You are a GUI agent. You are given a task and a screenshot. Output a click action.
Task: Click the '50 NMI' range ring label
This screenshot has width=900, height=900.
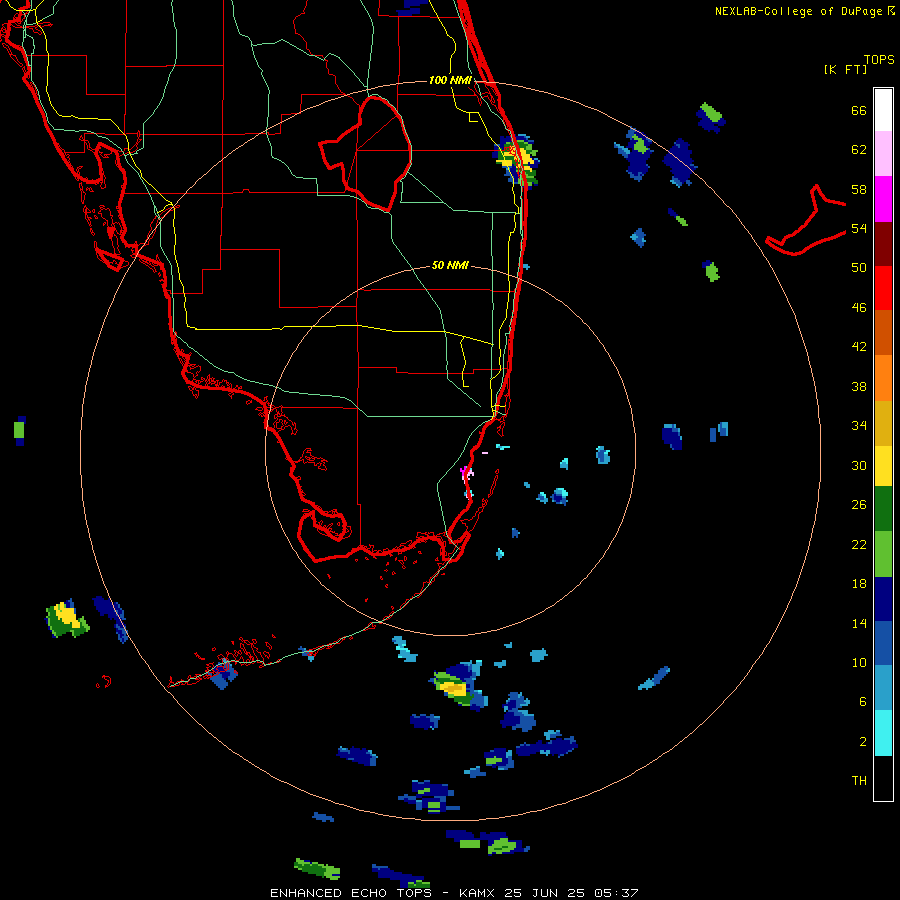click(x=450, y=265)
